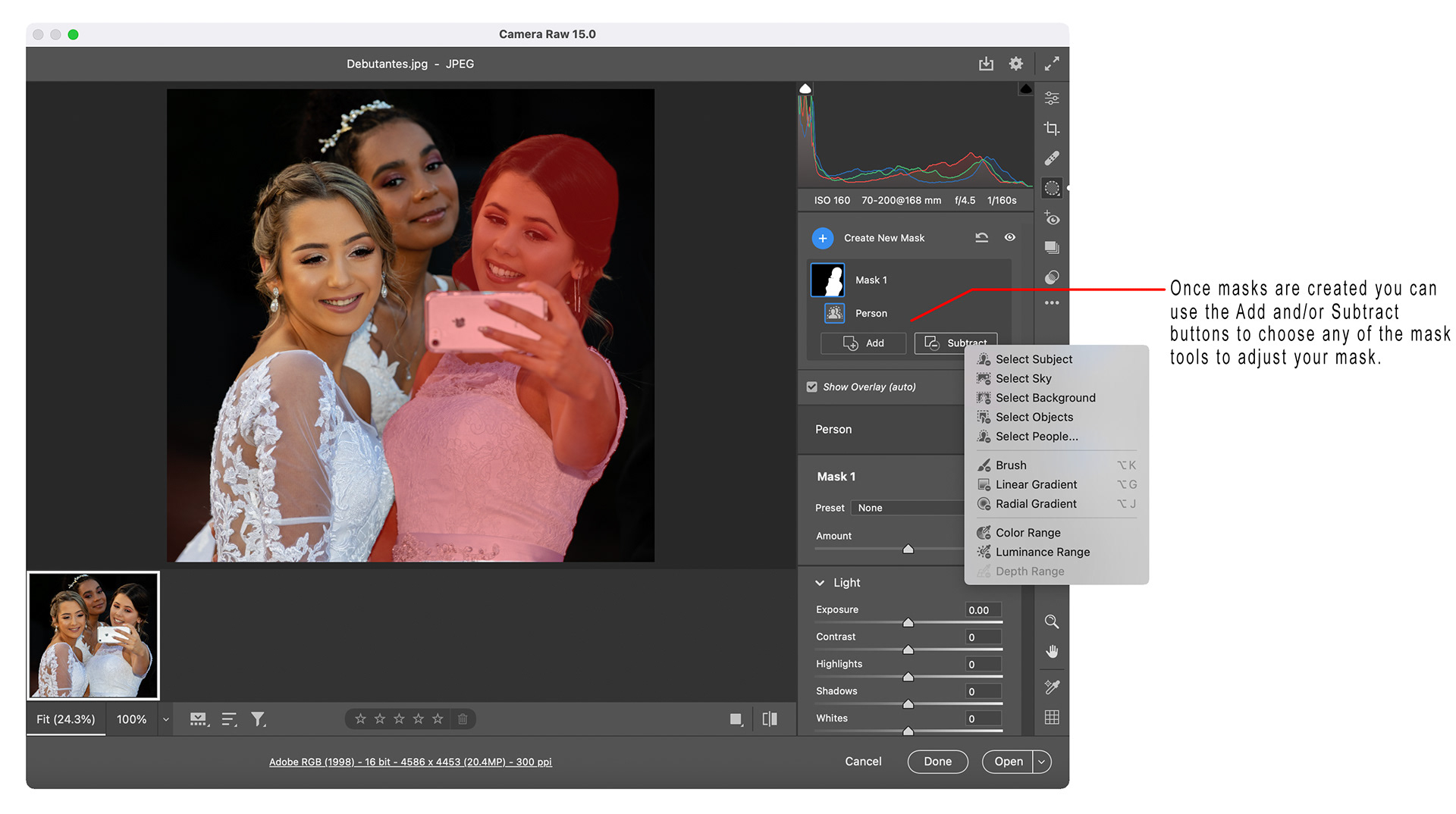Choose Radial Gradient from menu
Screen dimensions: 1456x814
pos(1036,504)
